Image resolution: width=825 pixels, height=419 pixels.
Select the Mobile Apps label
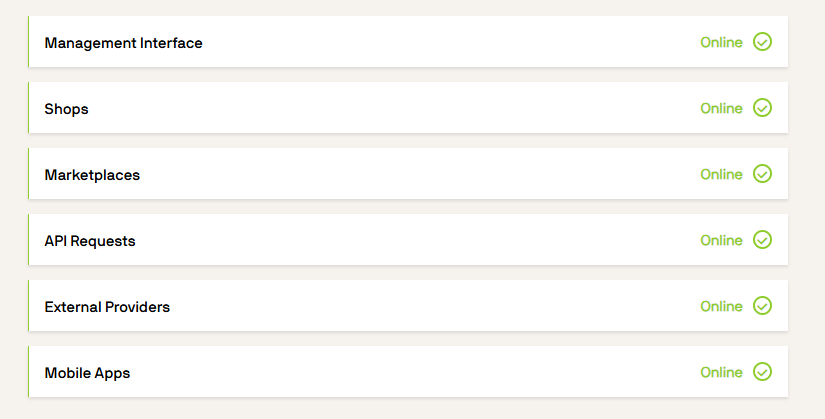(x=87, y=373)
